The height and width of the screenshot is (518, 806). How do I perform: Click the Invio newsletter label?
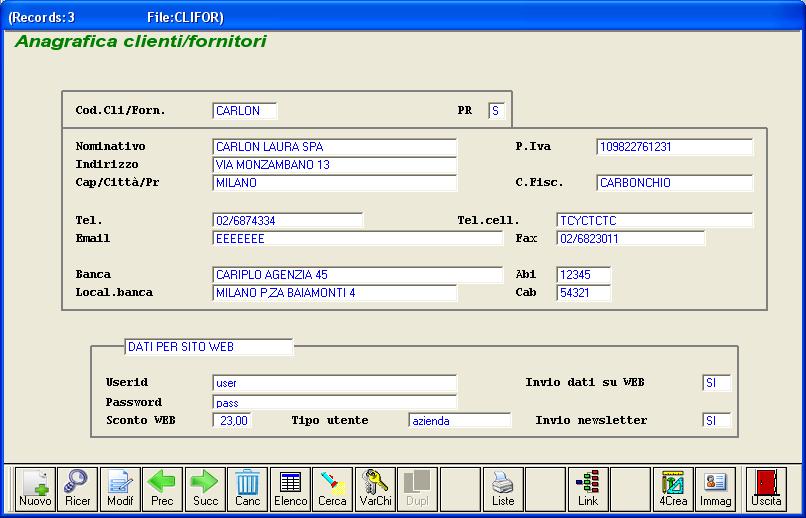point(591,420)
